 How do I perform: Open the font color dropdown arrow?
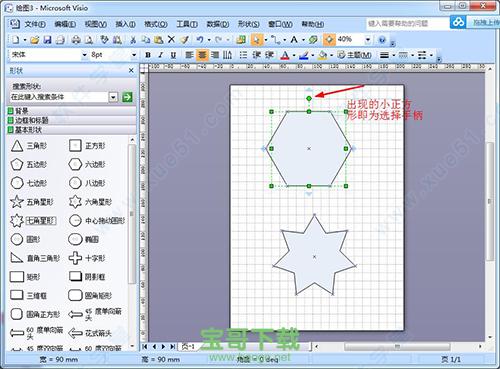pos(294,55)
